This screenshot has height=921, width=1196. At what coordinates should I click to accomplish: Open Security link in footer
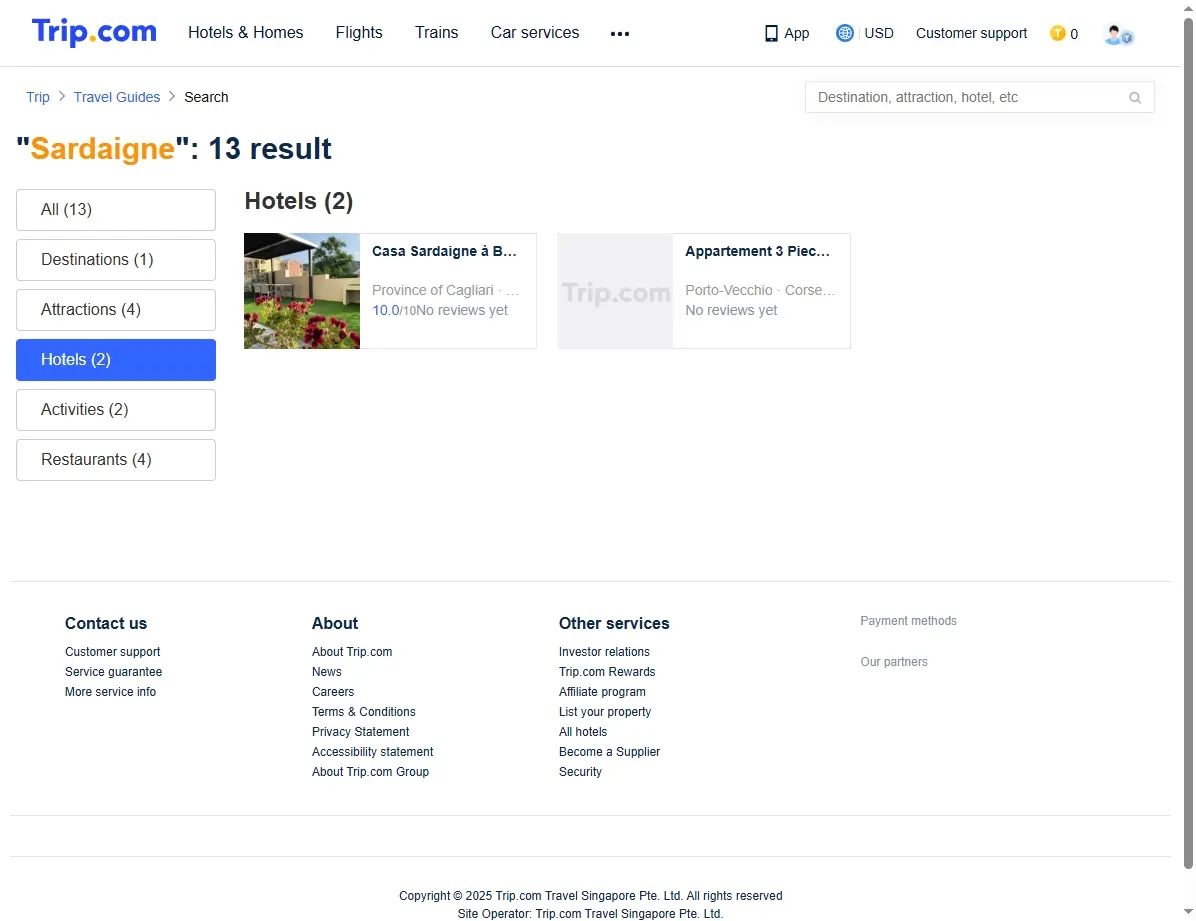point(580,771)
